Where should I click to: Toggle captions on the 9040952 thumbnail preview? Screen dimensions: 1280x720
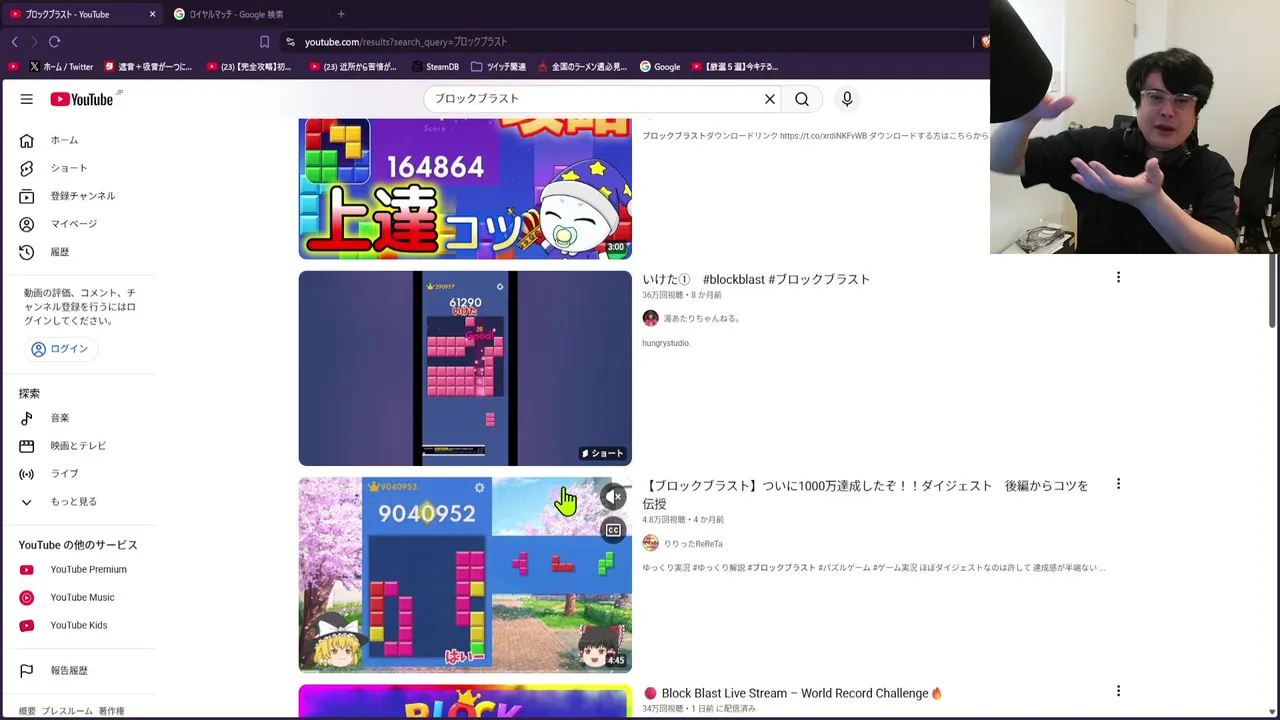click(613, 531)
